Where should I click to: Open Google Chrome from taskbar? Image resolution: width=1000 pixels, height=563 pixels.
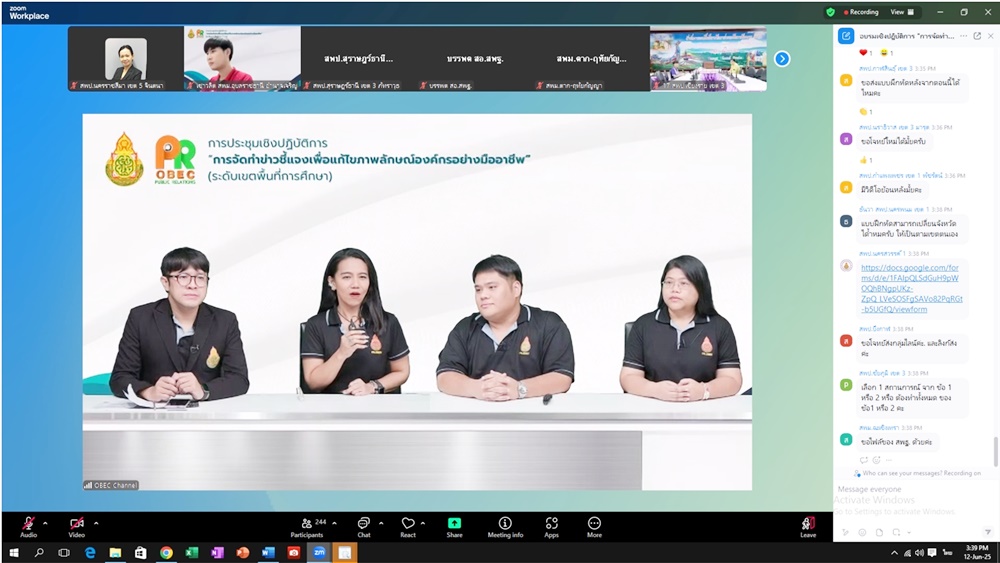click(x=166, y=553)
